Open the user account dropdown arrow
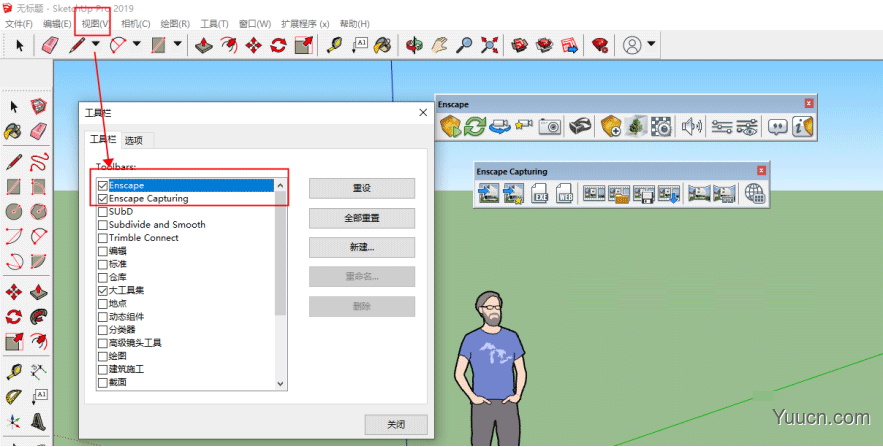Viewport: 883px width, 447px height. coord(652,44)
